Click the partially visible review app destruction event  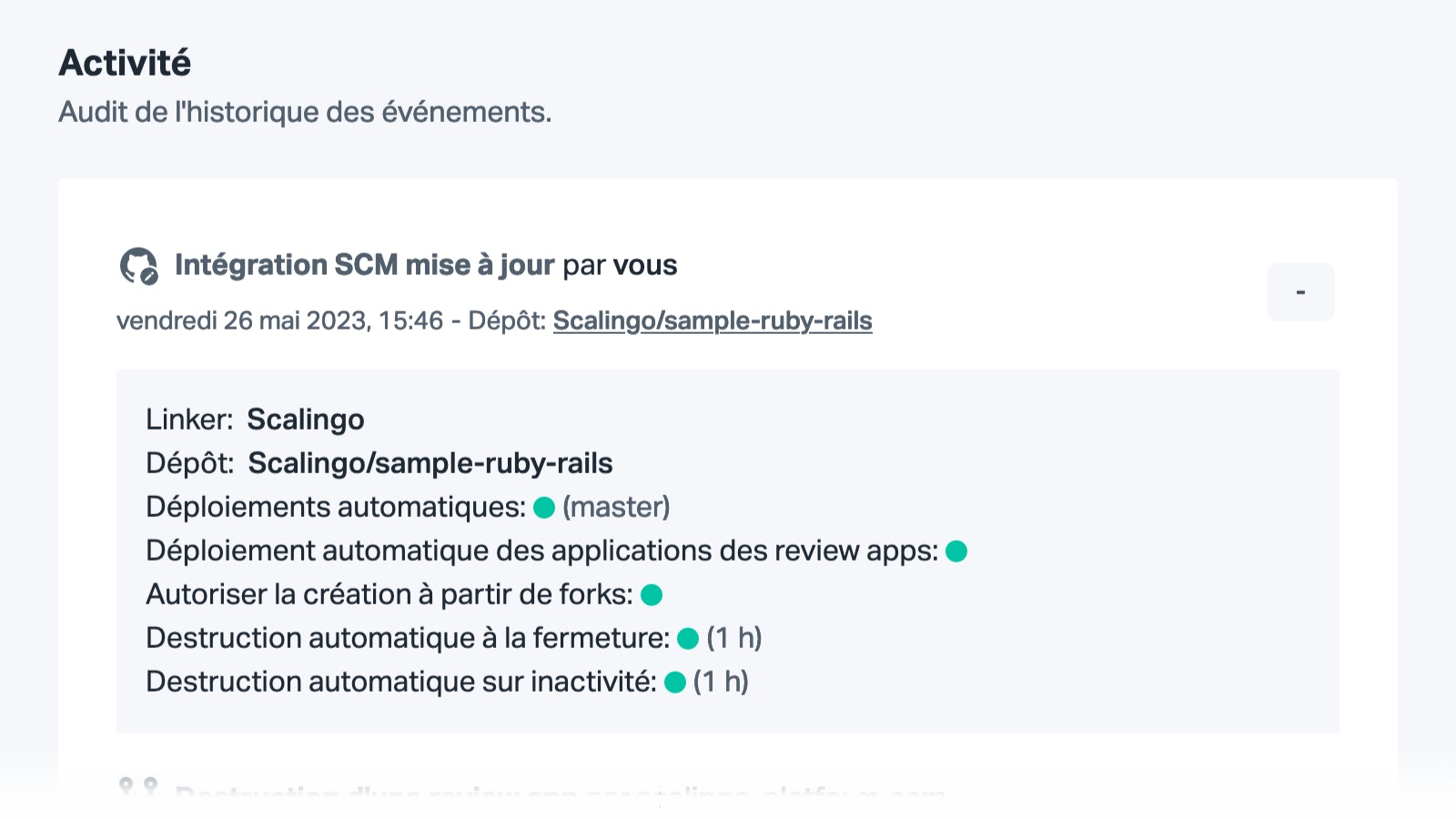click(x=560, y=794)
